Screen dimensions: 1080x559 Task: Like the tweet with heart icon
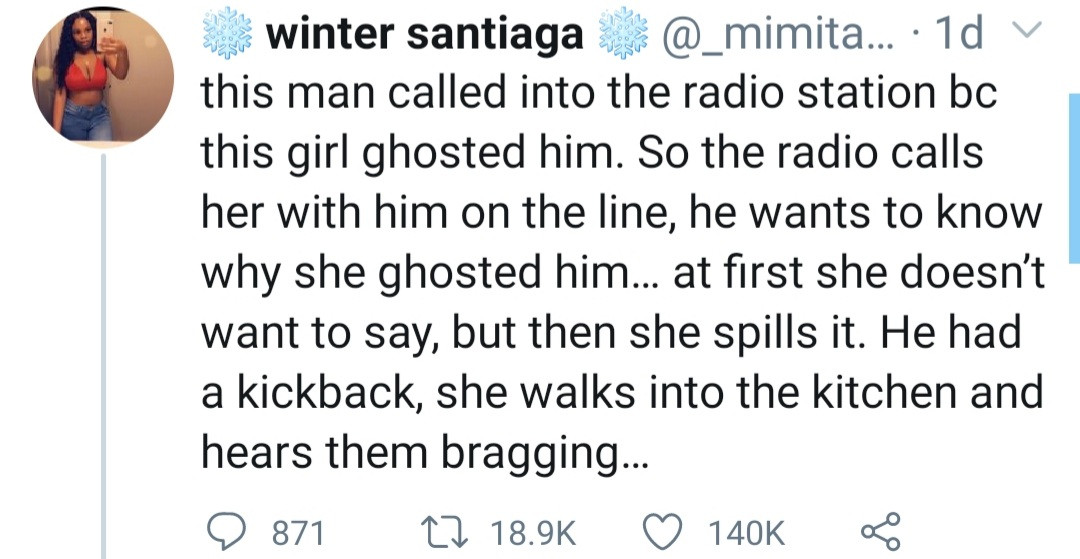coord(663,531)
